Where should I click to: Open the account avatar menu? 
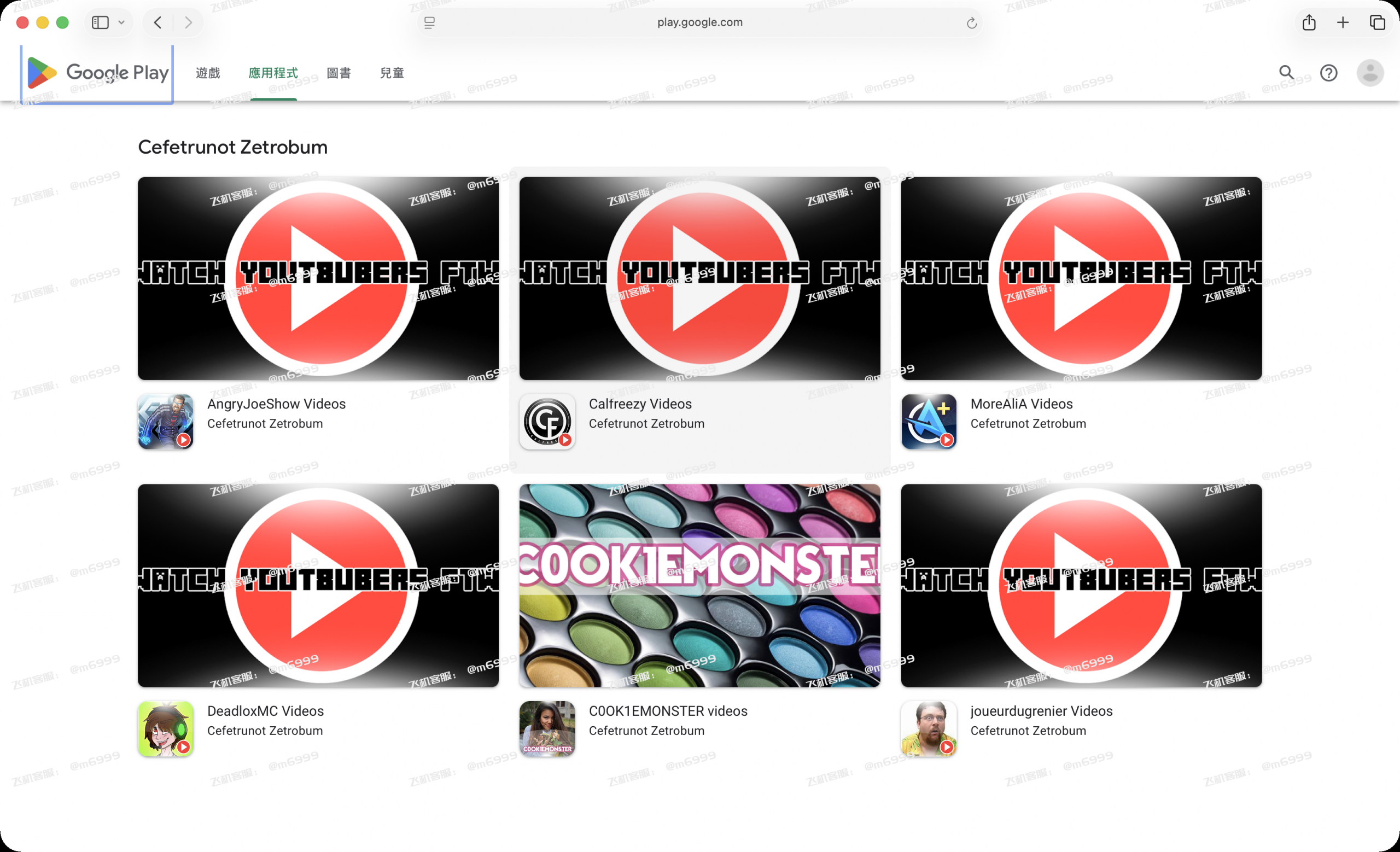point(1370,73)
